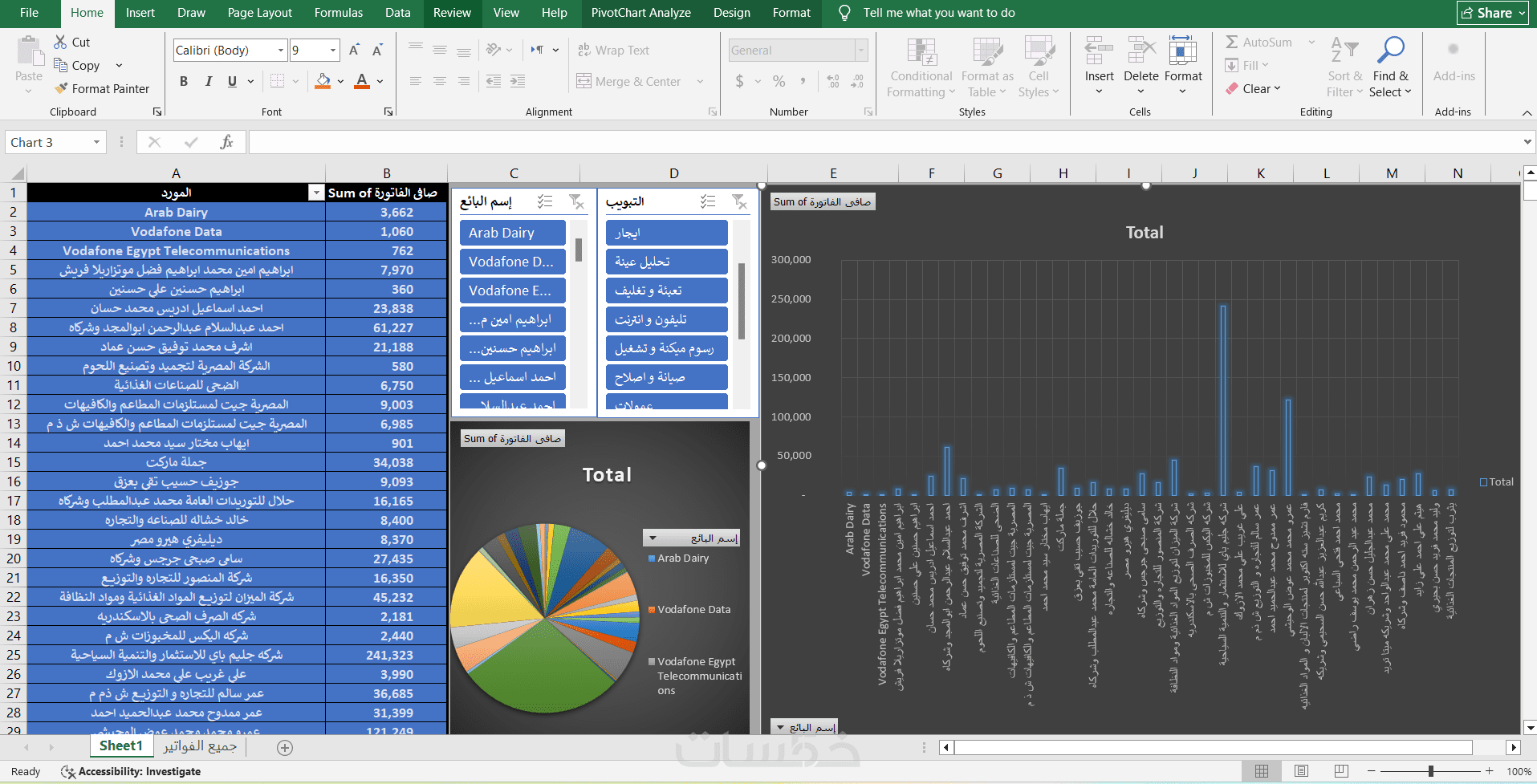Switch to Normal view in status bar

(1262, 771)
